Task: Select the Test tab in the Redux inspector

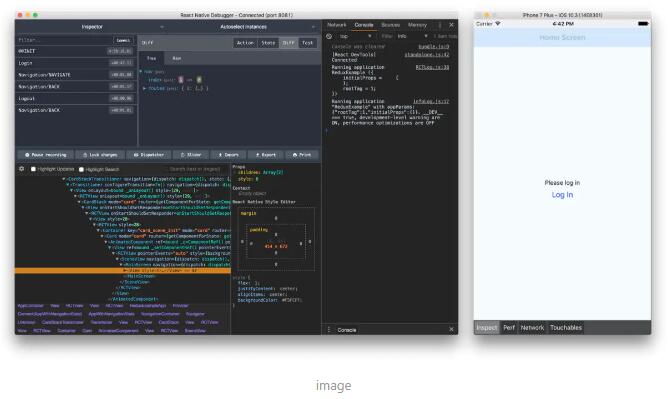Action: 307,43
